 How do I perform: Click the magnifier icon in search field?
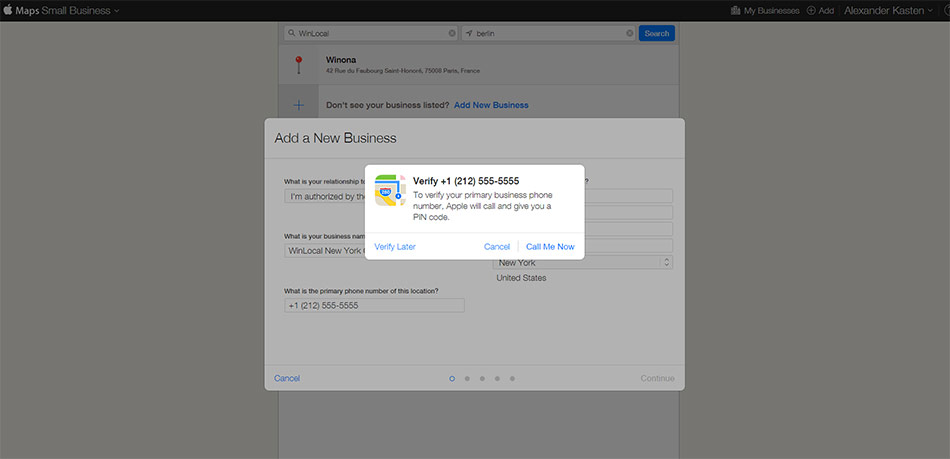(292, 33)
